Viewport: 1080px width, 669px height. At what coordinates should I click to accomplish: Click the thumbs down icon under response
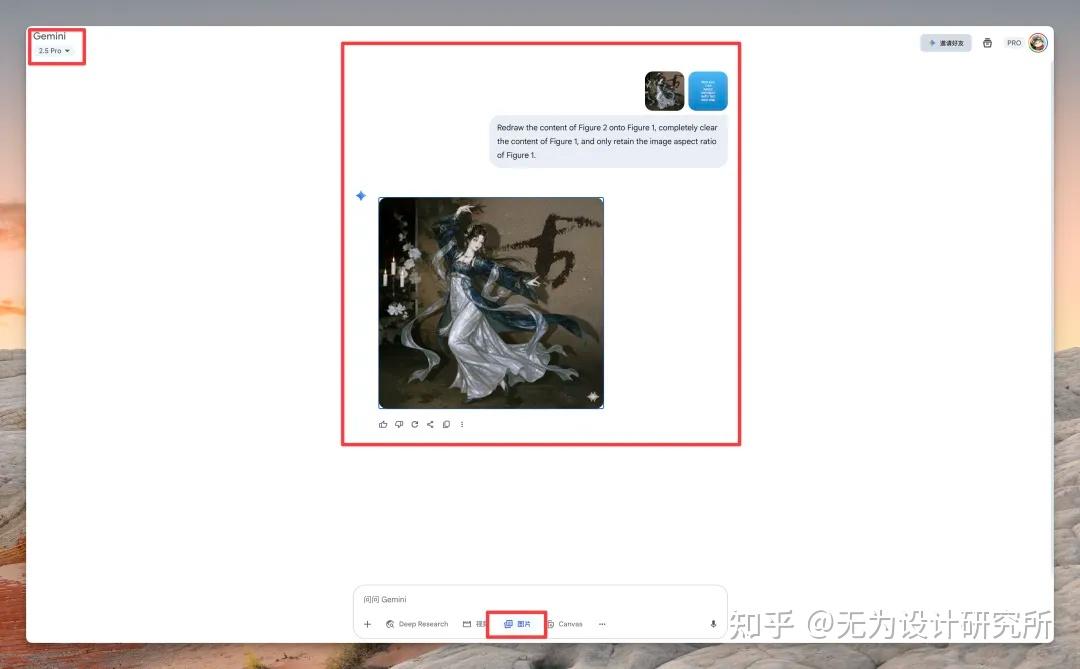(x=399, y=424)
